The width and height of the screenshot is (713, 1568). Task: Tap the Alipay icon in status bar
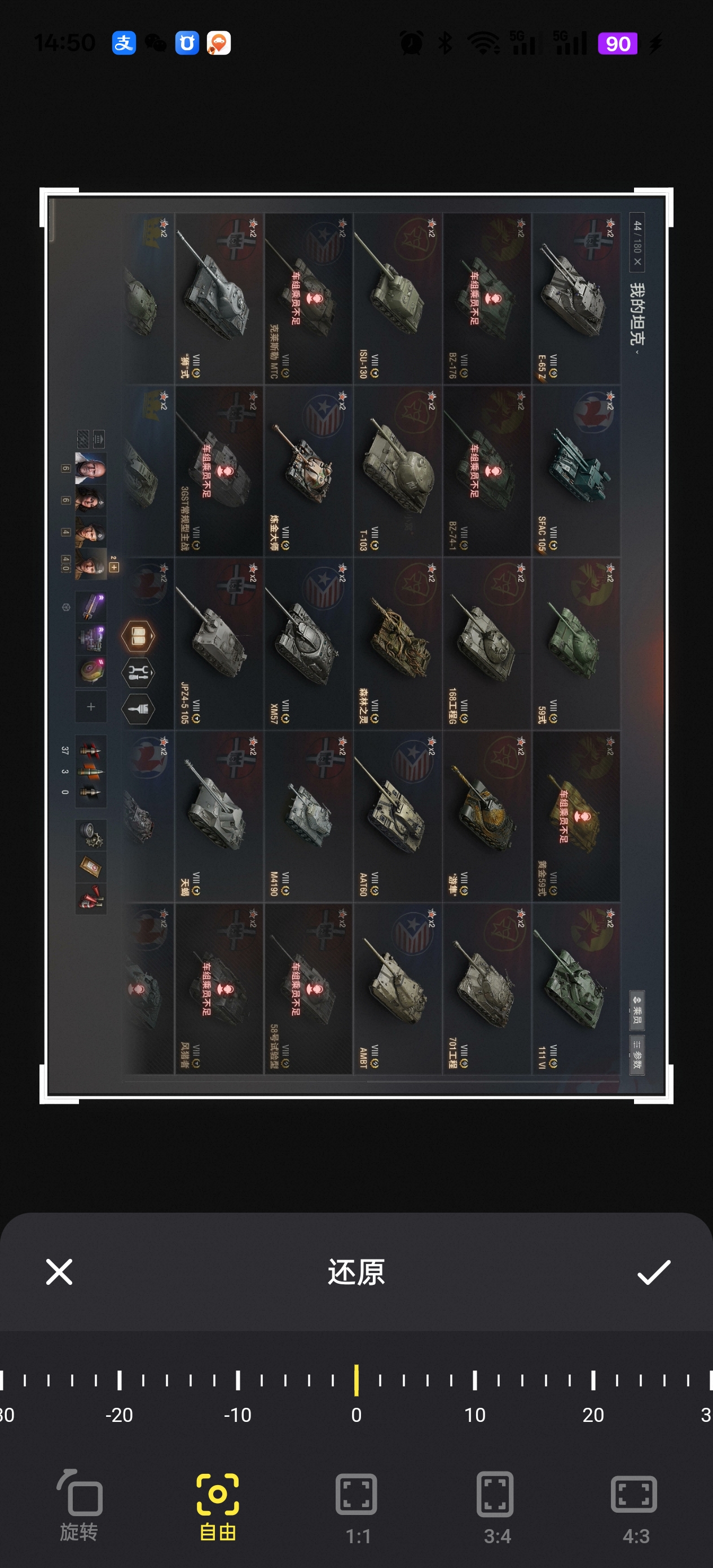pyautogui.click(x=124, y=43)
